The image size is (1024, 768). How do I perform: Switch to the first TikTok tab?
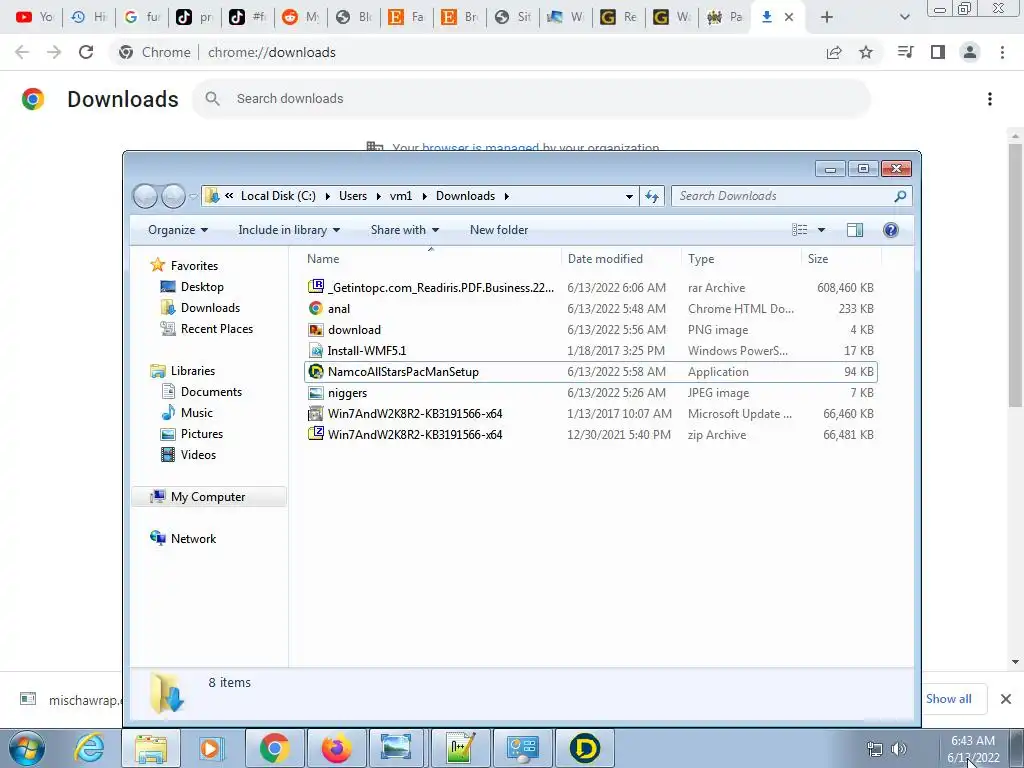(195, 17)
